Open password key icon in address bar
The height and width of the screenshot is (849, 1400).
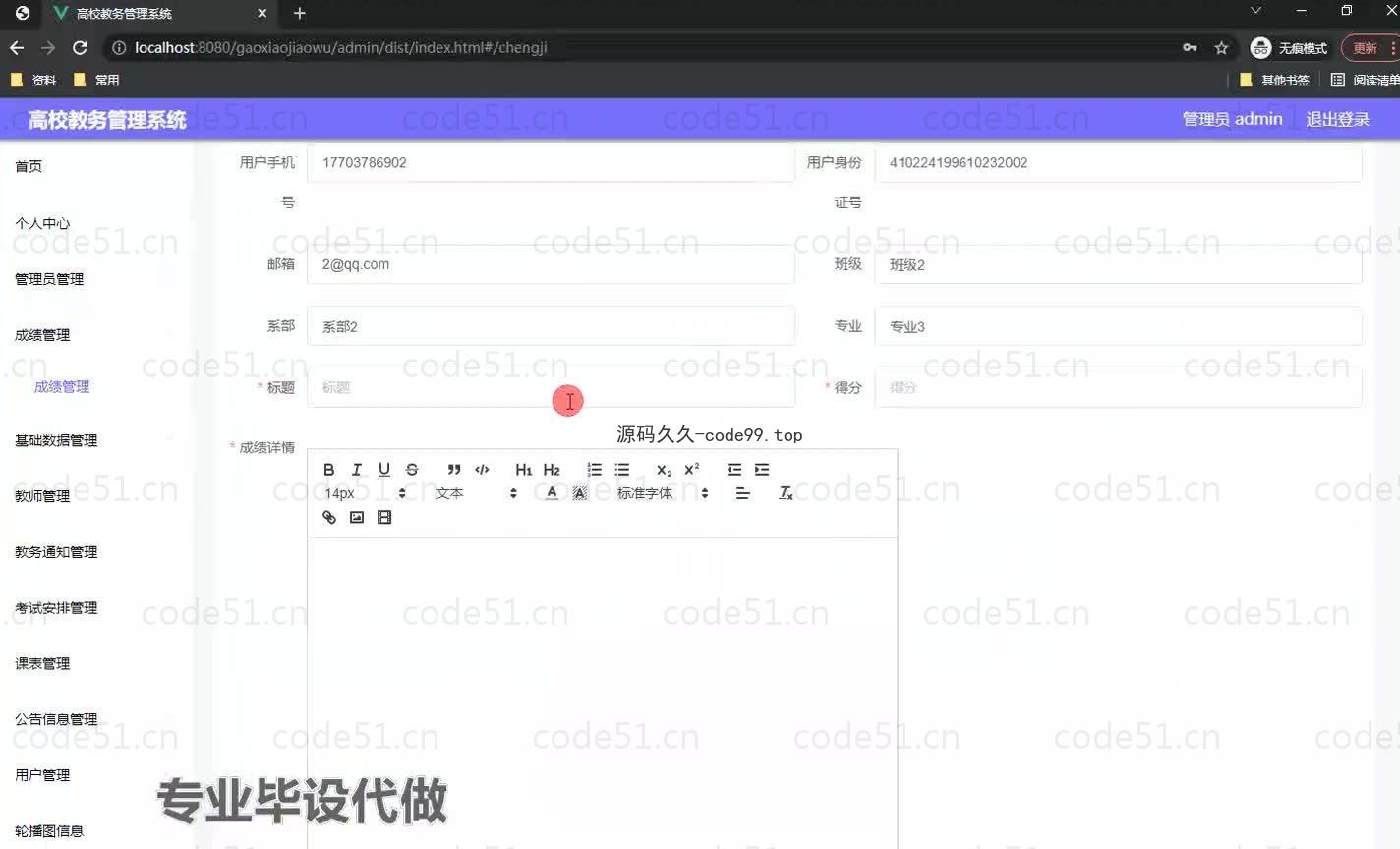(1190, 47)
